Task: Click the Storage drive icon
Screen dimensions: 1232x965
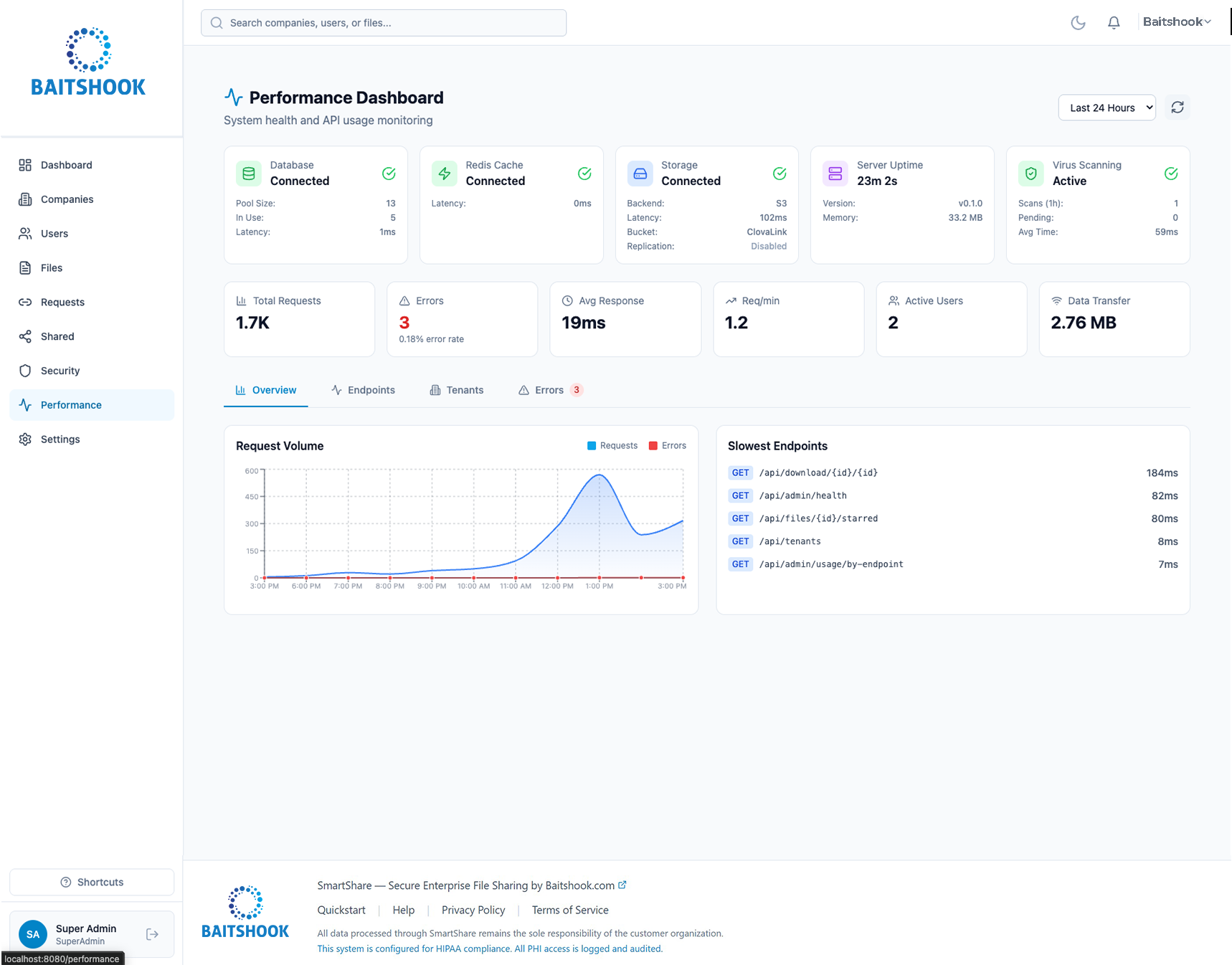Action: pos(640,173)
